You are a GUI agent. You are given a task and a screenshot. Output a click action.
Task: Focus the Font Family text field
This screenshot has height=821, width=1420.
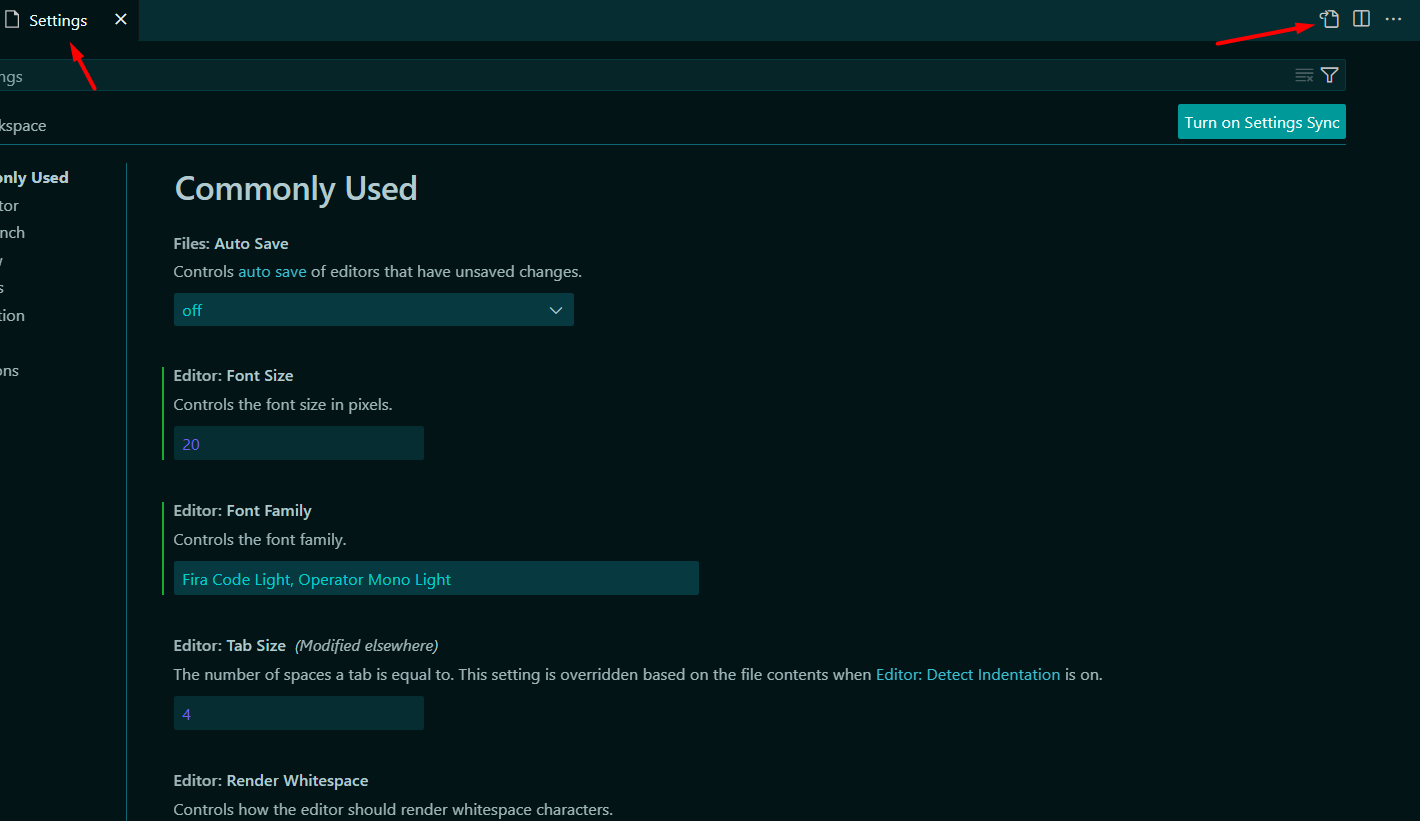435,579
